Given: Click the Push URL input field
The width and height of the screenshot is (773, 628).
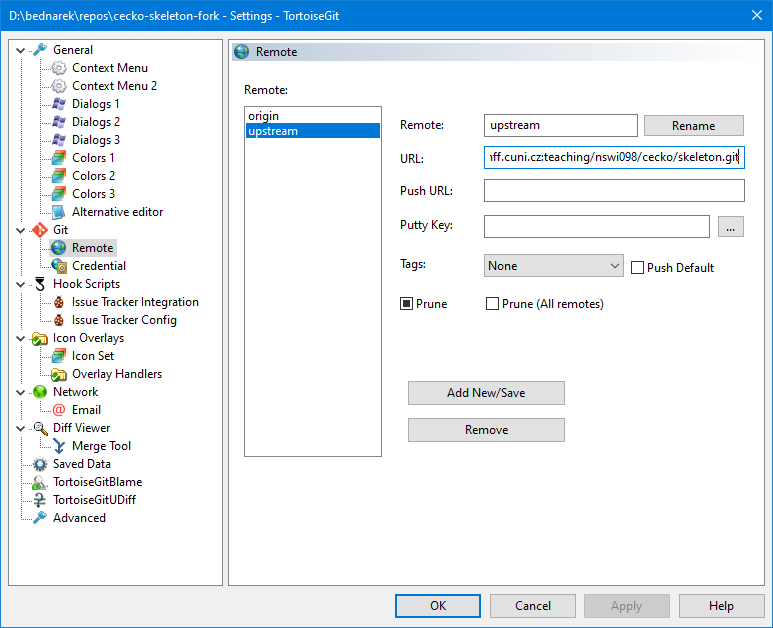Looking at the screenshot, I should click(613, 191).
